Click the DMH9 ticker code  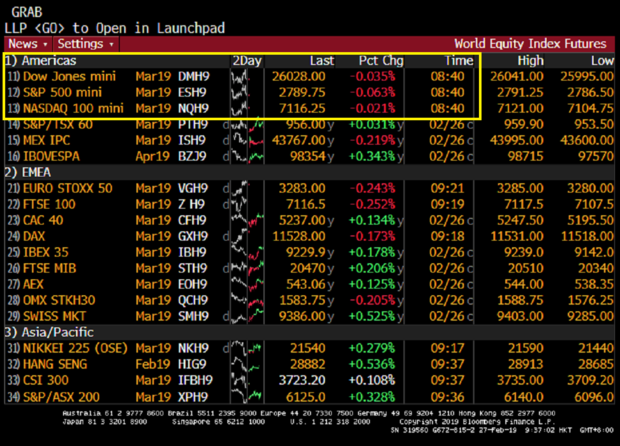pos(194,76)
